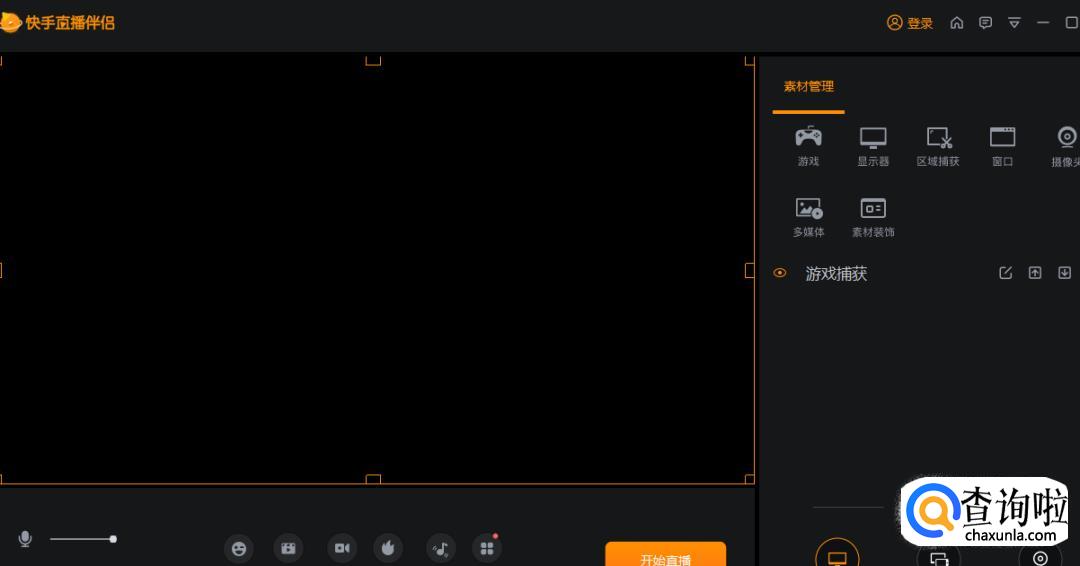This screenshot has height=566, width=1080.
Task: Click 登录 to log in
Action: tap(910, 23)
